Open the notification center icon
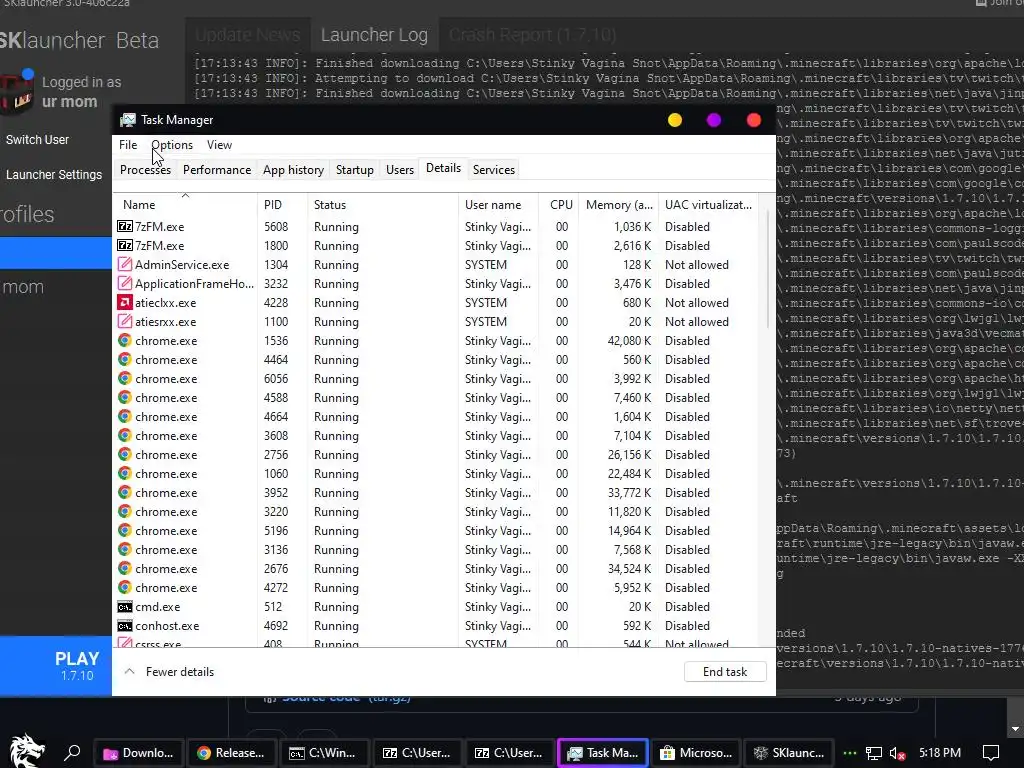The width and height of the screenshot is (1024, 768). (x=991, y=754)
